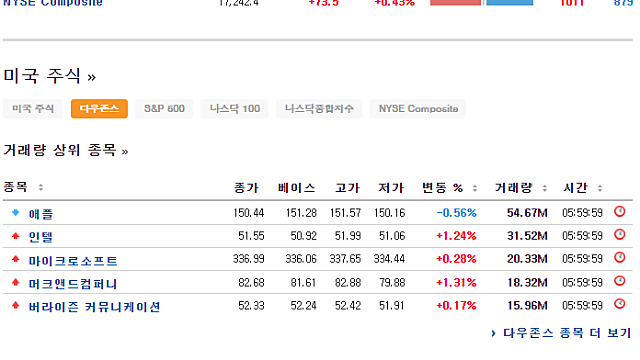Click the 18.32M volume value
640x360 pixels.
tap(527, 282)
